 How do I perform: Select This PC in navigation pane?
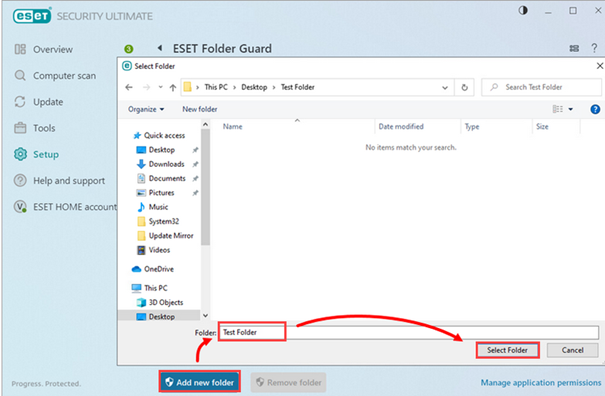[155, 288]
